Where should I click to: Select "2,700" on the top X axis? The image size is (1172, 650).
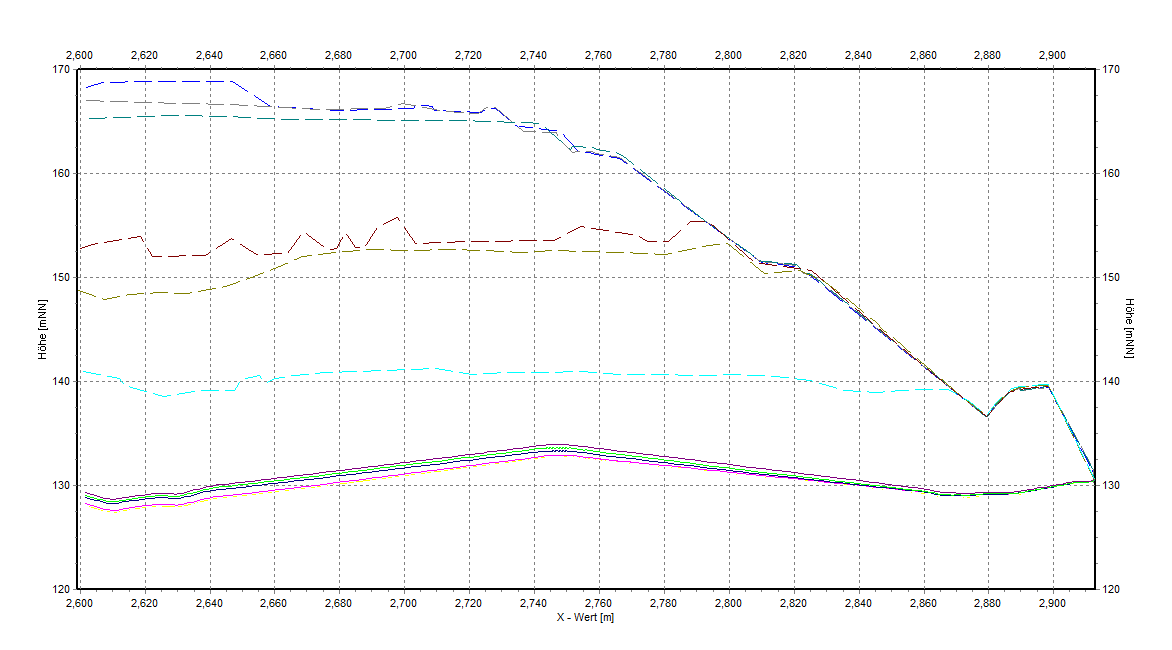(404, 55)
